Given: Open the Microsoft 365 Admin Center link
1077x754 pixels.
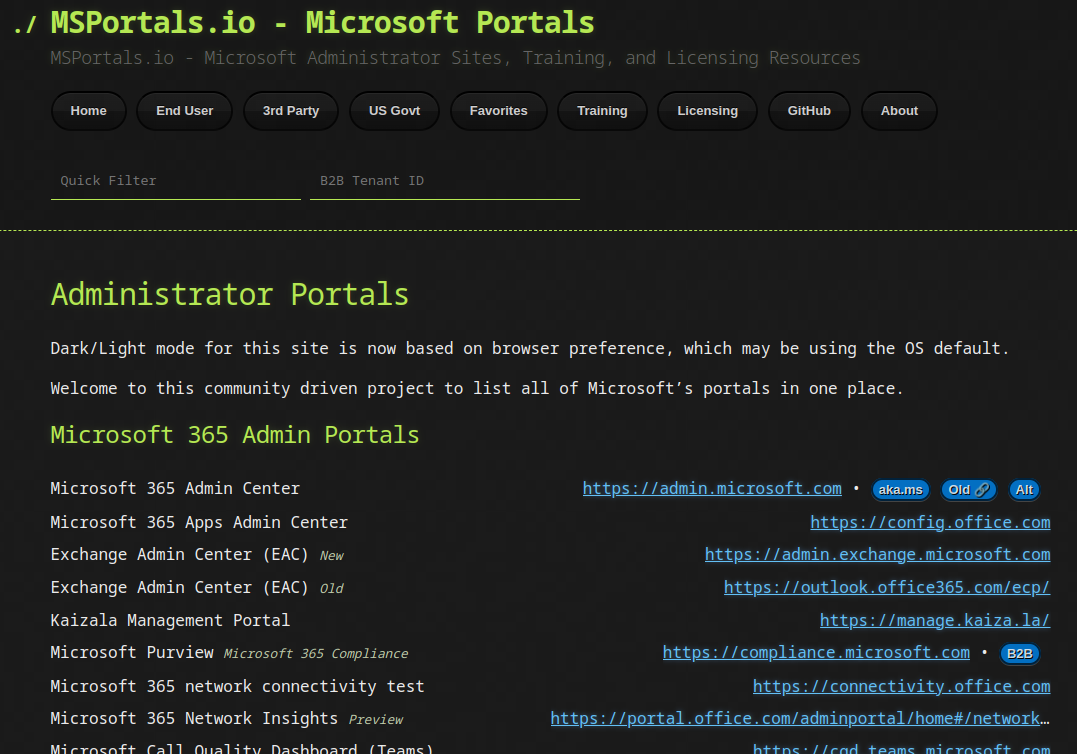Looking at the screenshot, I should tap(712, 488).
